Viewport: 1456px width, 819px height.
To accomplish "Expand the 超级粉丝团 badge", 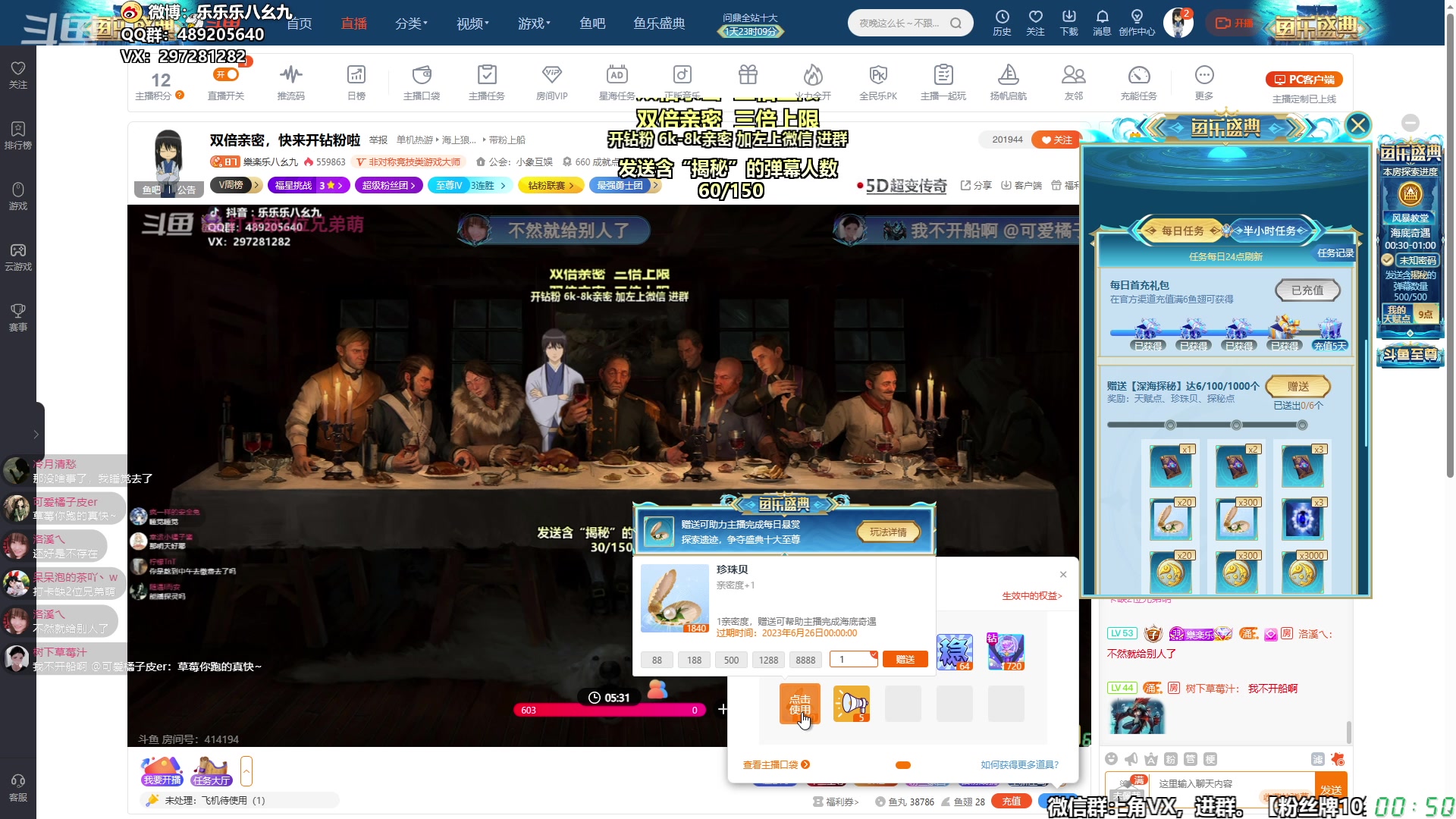I will (x=389, y=185).
